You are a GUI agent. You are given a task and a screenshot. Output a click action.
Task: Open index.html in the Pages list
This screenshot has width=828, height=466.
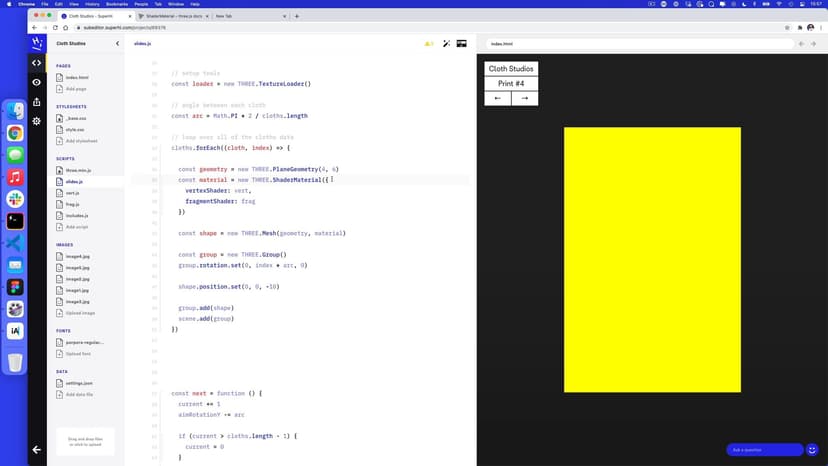77,77
